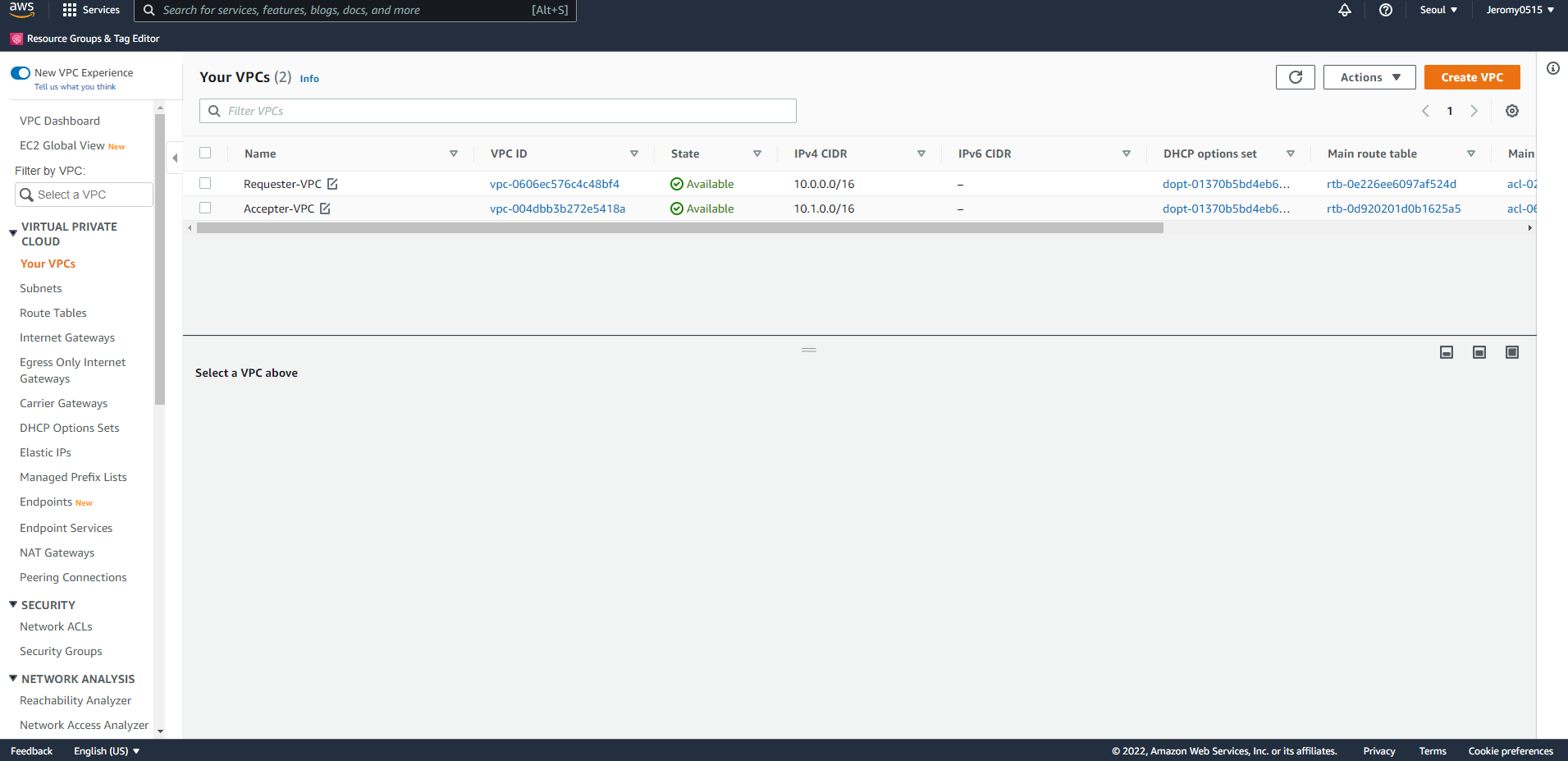This screenshot has height=761, width=1568.
Task: Minimize the details split panel
Action: tap(1447, 352)
